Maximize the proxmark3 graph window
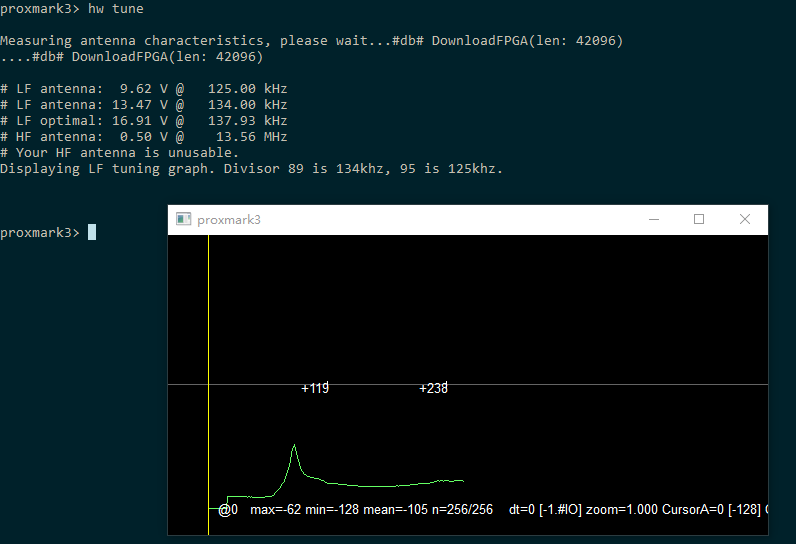The image size is (796, 544). tap(699, 219)
